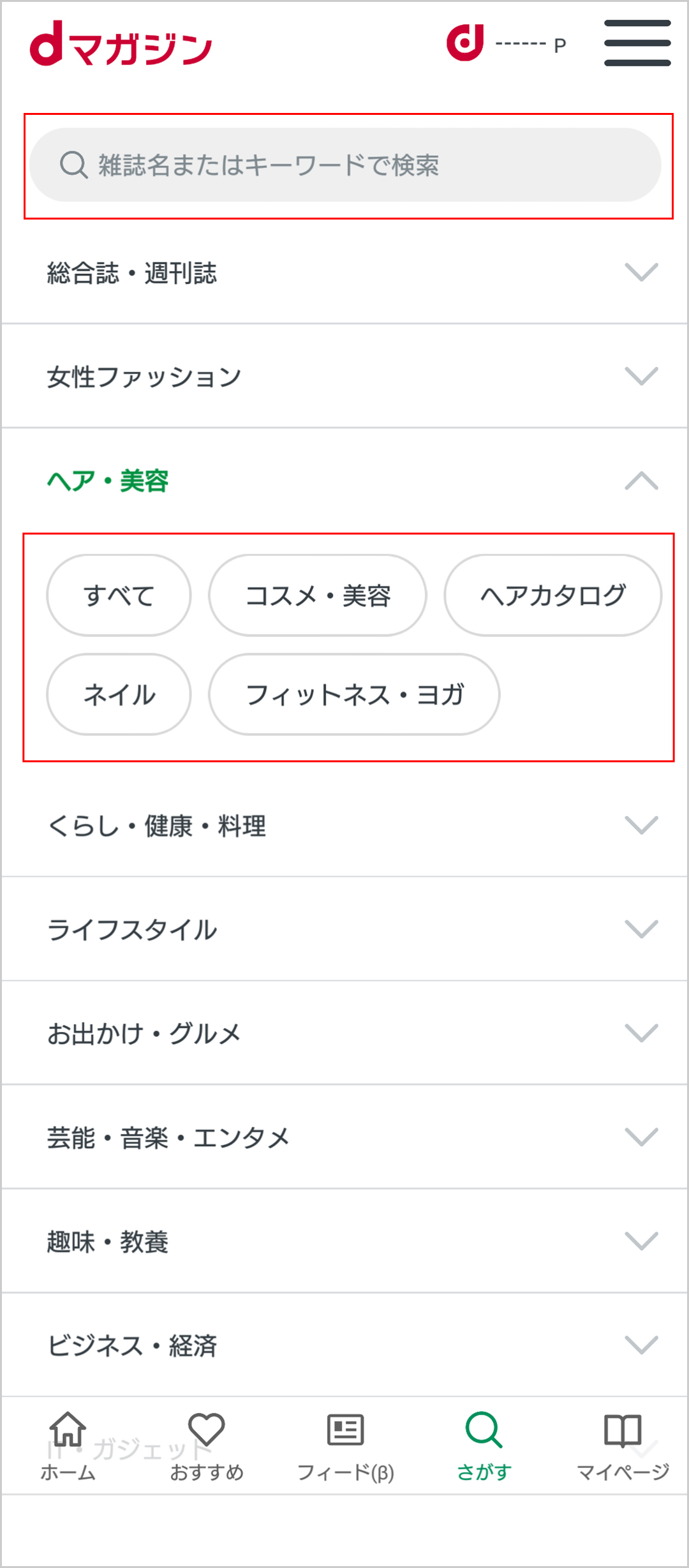
Task: Enable the コスメ・美容 filter
Action: pos(319,595)
